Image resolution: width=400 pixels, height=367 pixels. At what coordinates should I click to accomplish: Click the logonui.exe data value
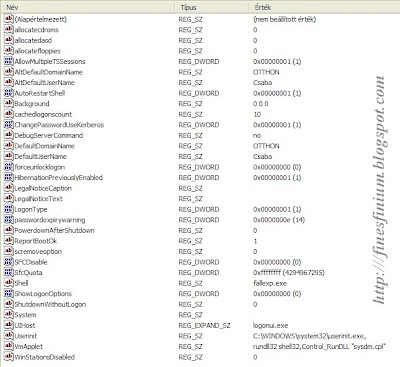270,325
